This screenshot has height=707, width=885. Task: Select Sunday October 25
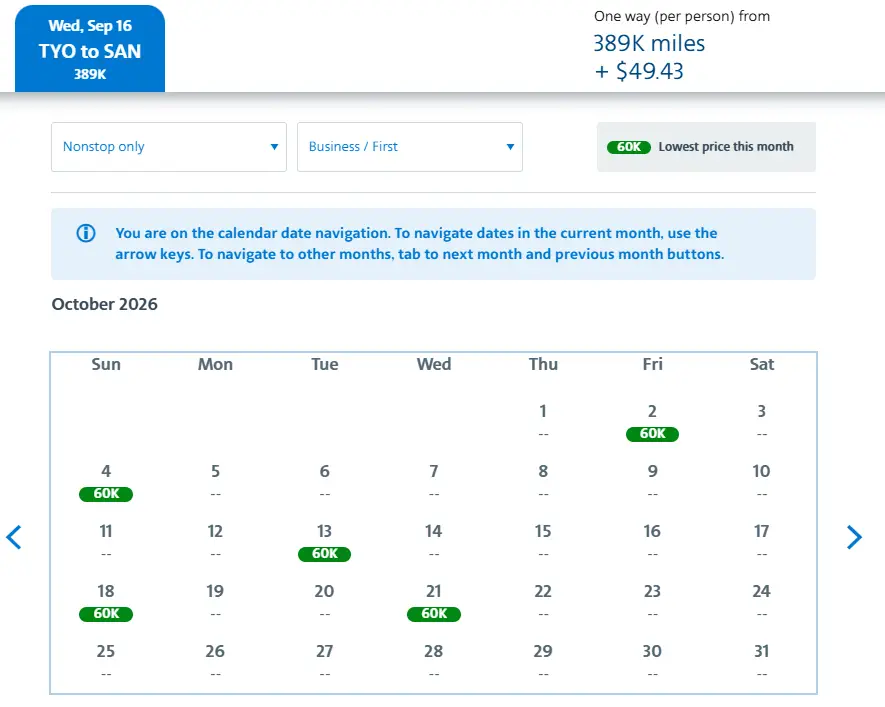(x=106, y=660)
